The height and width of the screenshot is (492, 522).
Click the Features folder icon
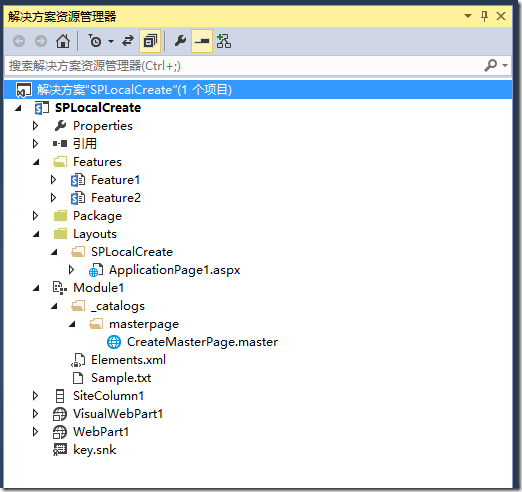coord(60,162)
